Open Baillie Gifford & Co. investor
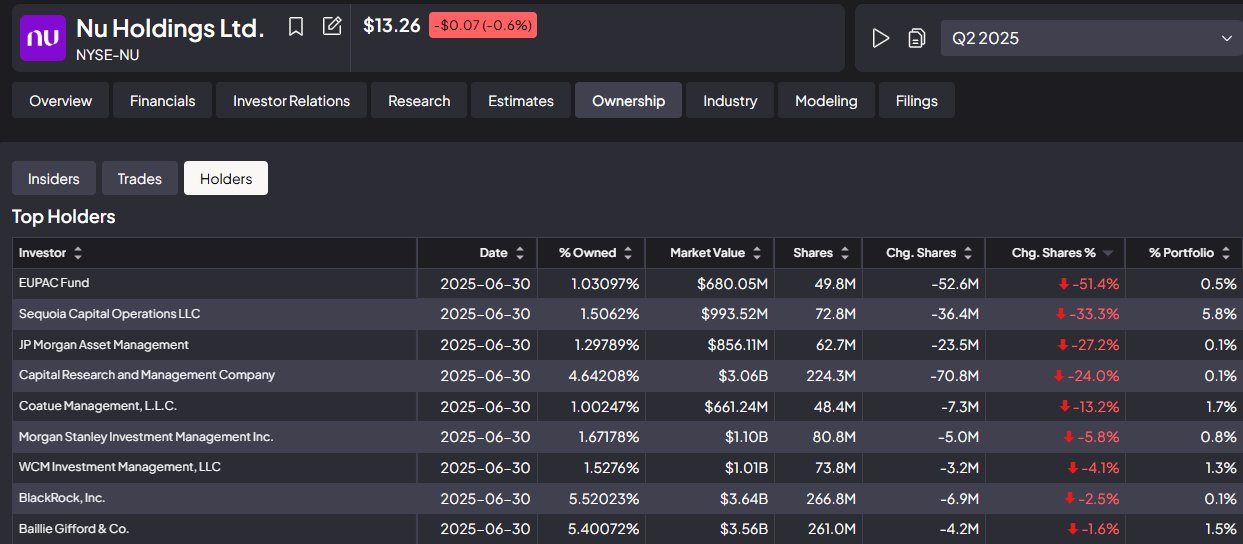 74,529
